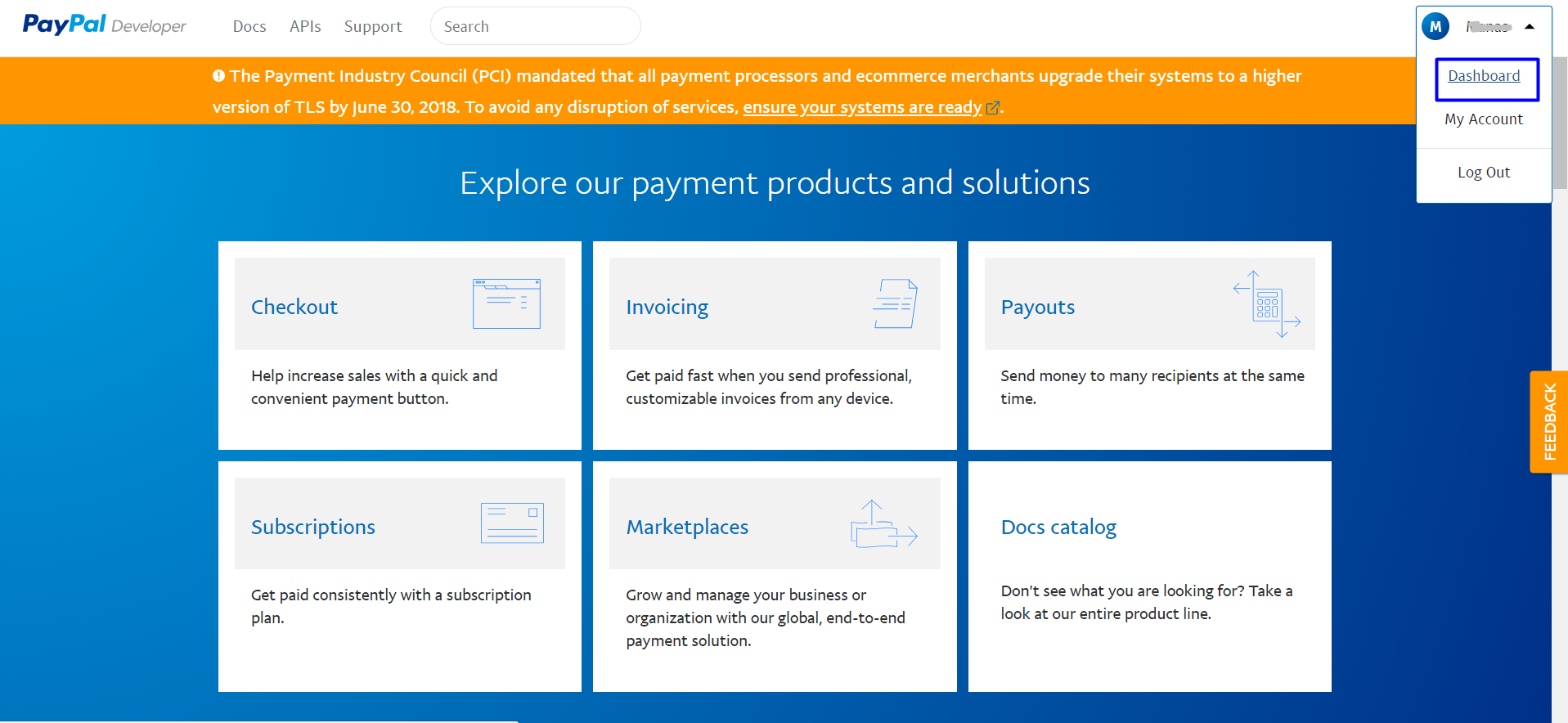
Task: Open Dashboard from the user menu
Action: 1484,76
